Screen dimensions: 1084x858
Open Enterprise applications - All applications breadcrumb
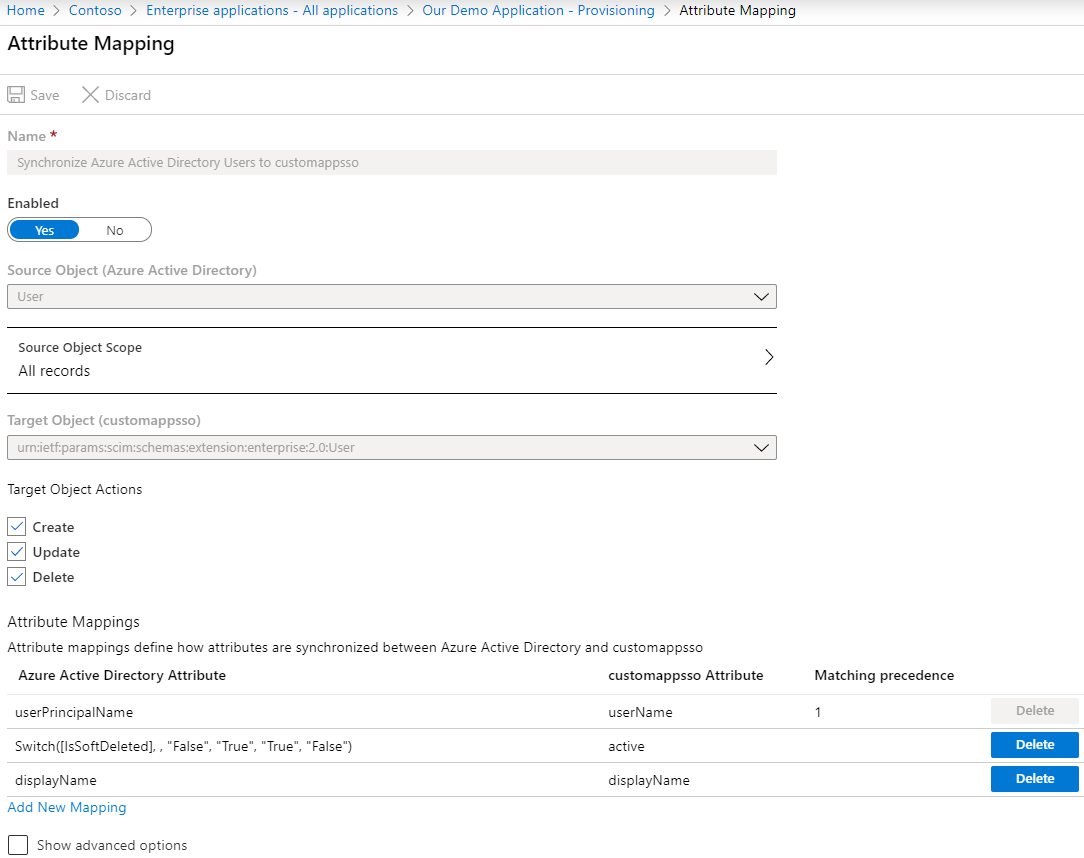[x=272, y=10]
